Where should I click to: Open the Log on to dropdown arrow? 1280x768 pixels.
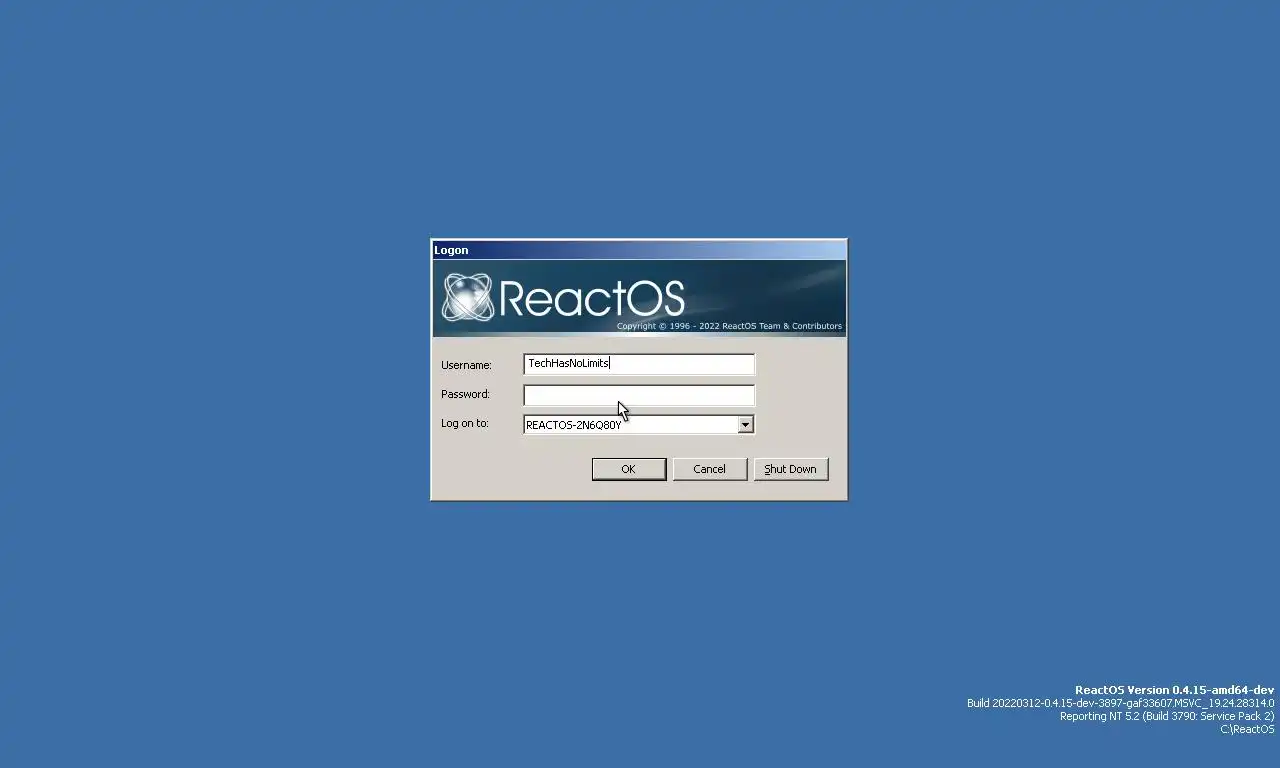click(x=745, y=425)
